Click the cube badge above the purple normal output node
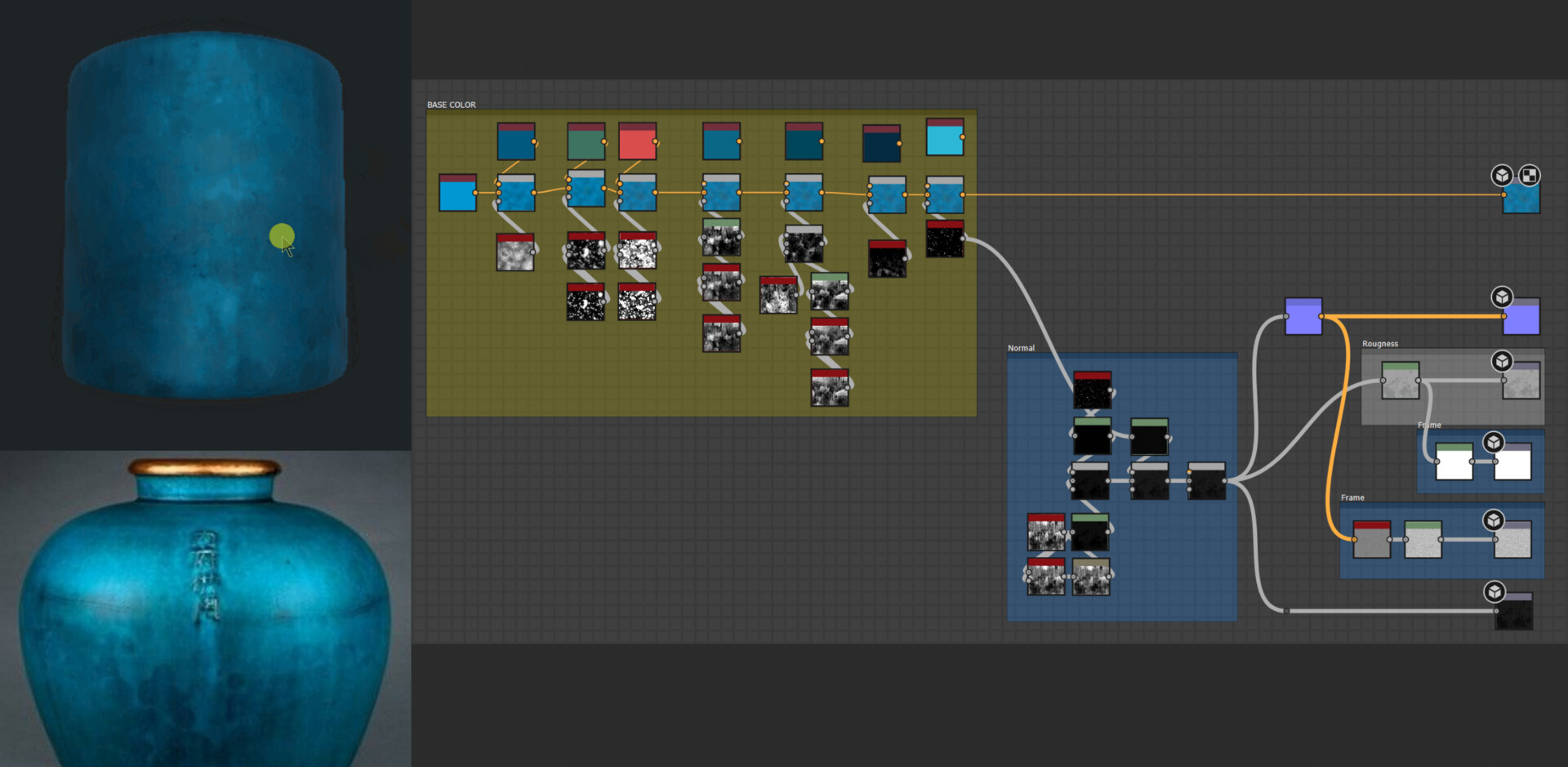 (1502, 297)
